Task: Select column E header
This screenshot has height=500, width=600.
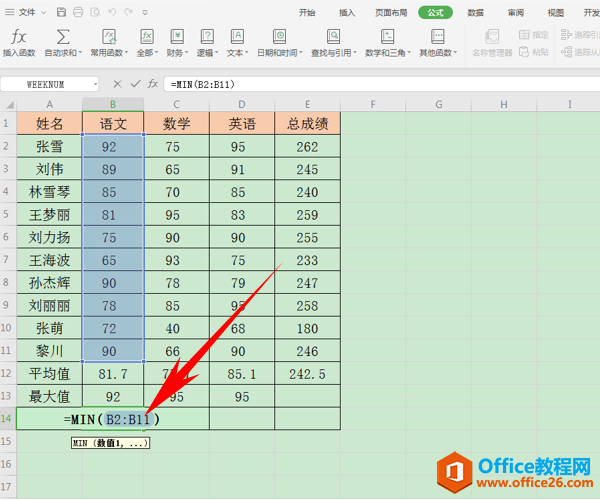Action: click(x=307, y=104)
